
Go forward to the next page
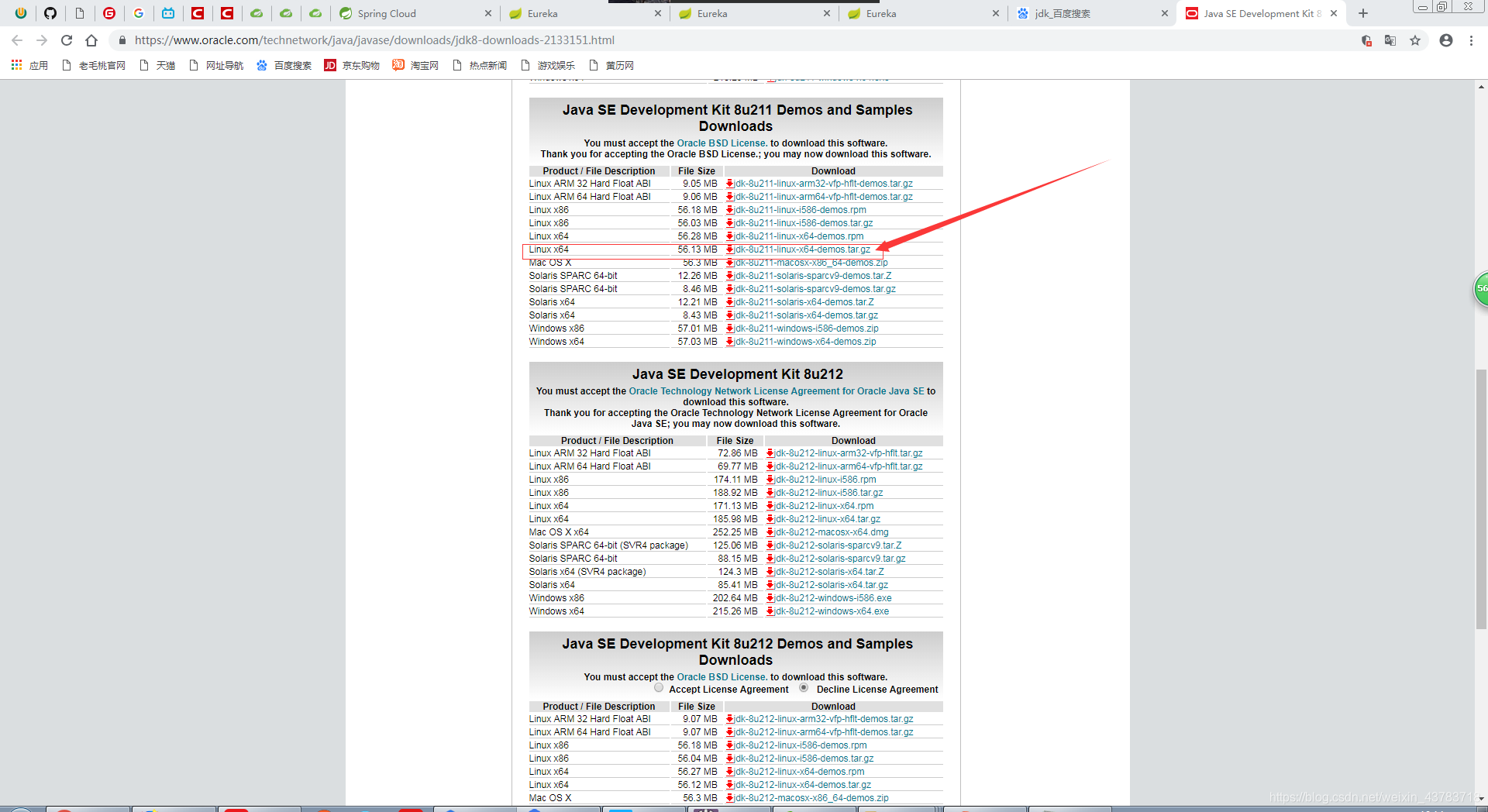tap(42, 40)
